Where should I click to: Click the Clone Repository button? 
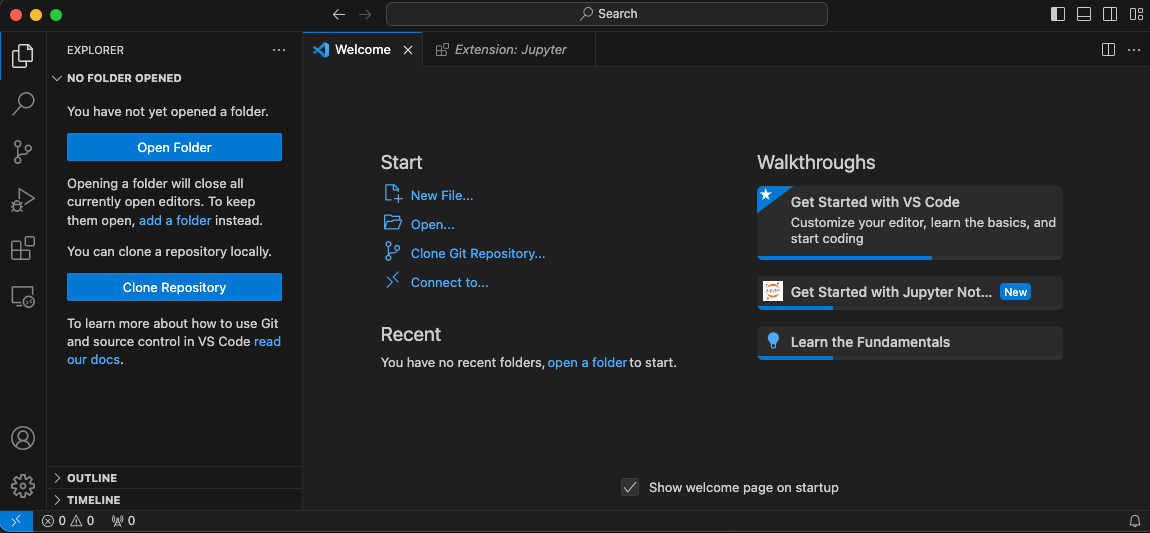click(175, 287)
